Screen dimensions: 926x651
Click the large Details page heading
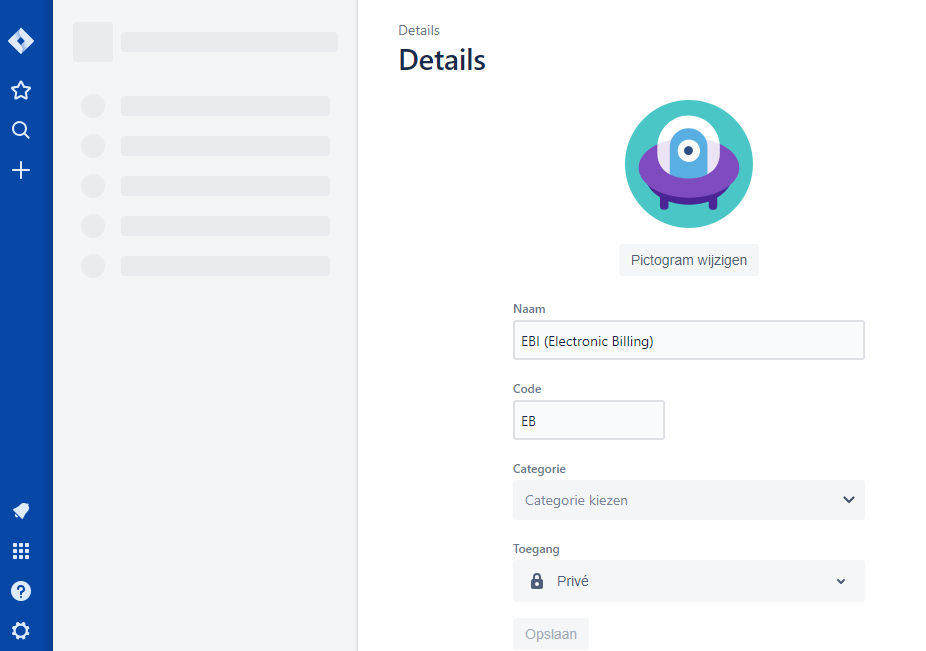click(442, 60)
